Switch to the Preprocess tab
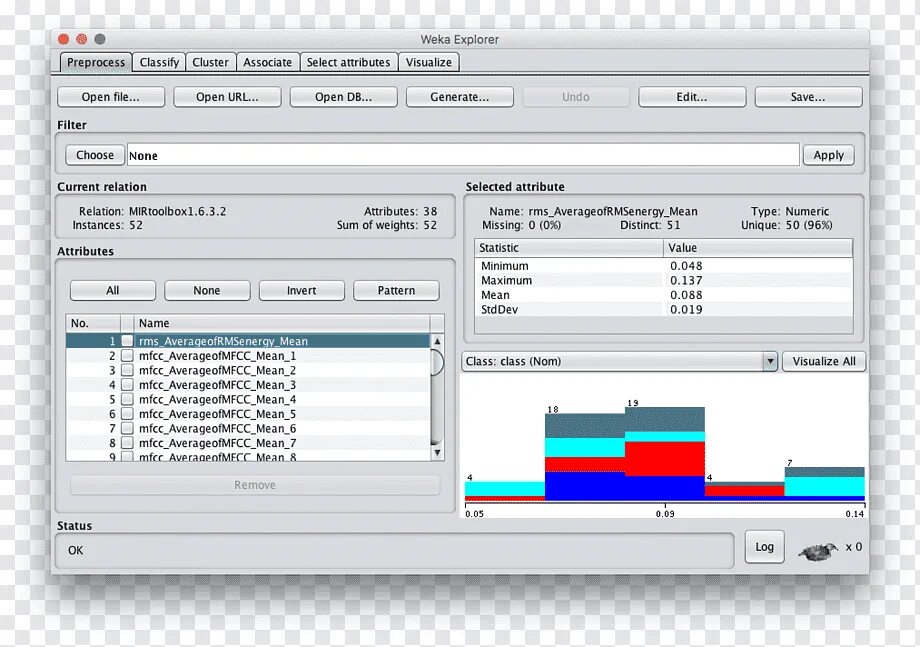The width and height of the screenshot is (920, 647). 96,62
